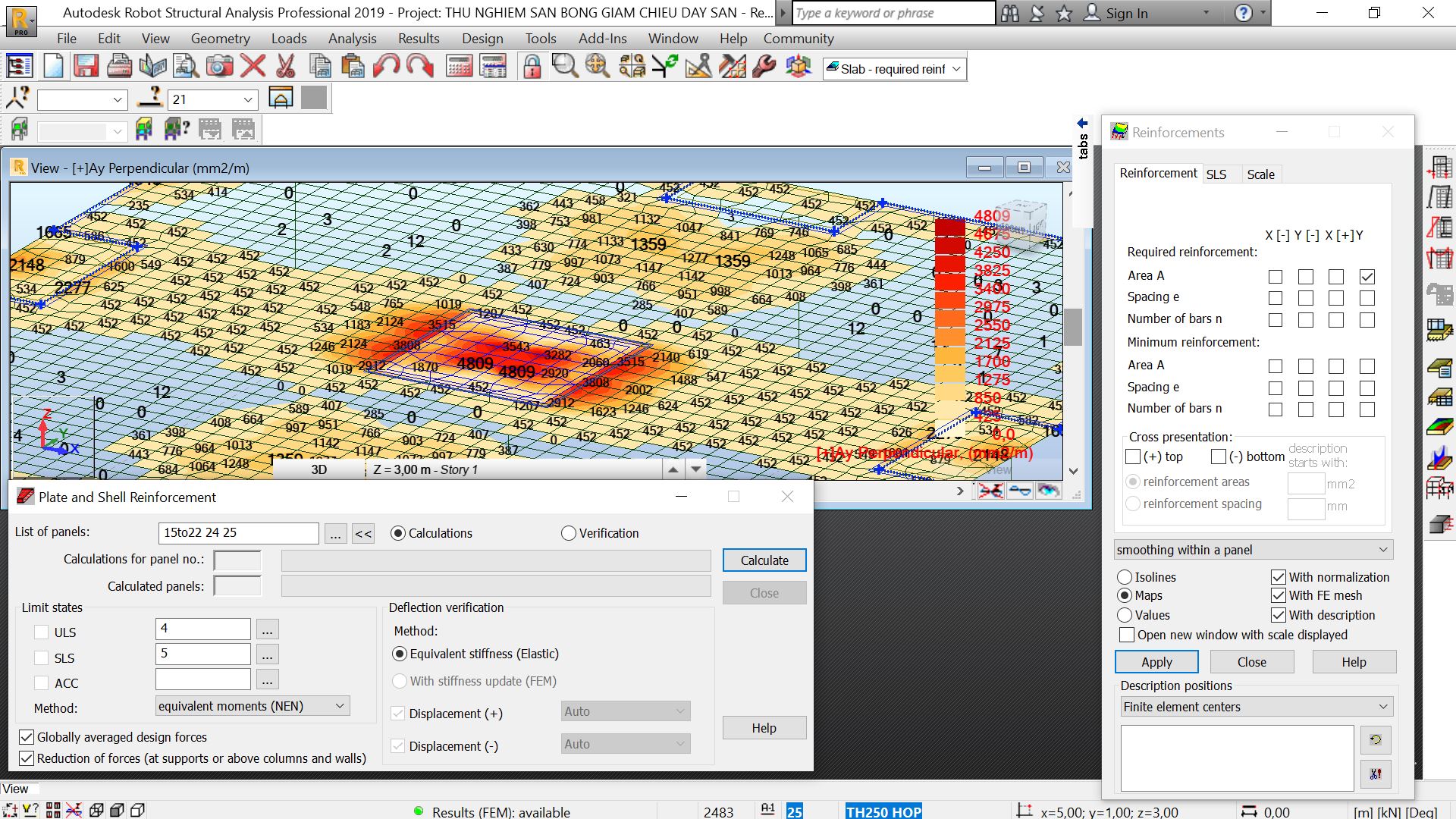This screenshot has width=1456, height=819.
Task: Click the favorites star icon in title bar
Action: click(x=1064, y=13)
